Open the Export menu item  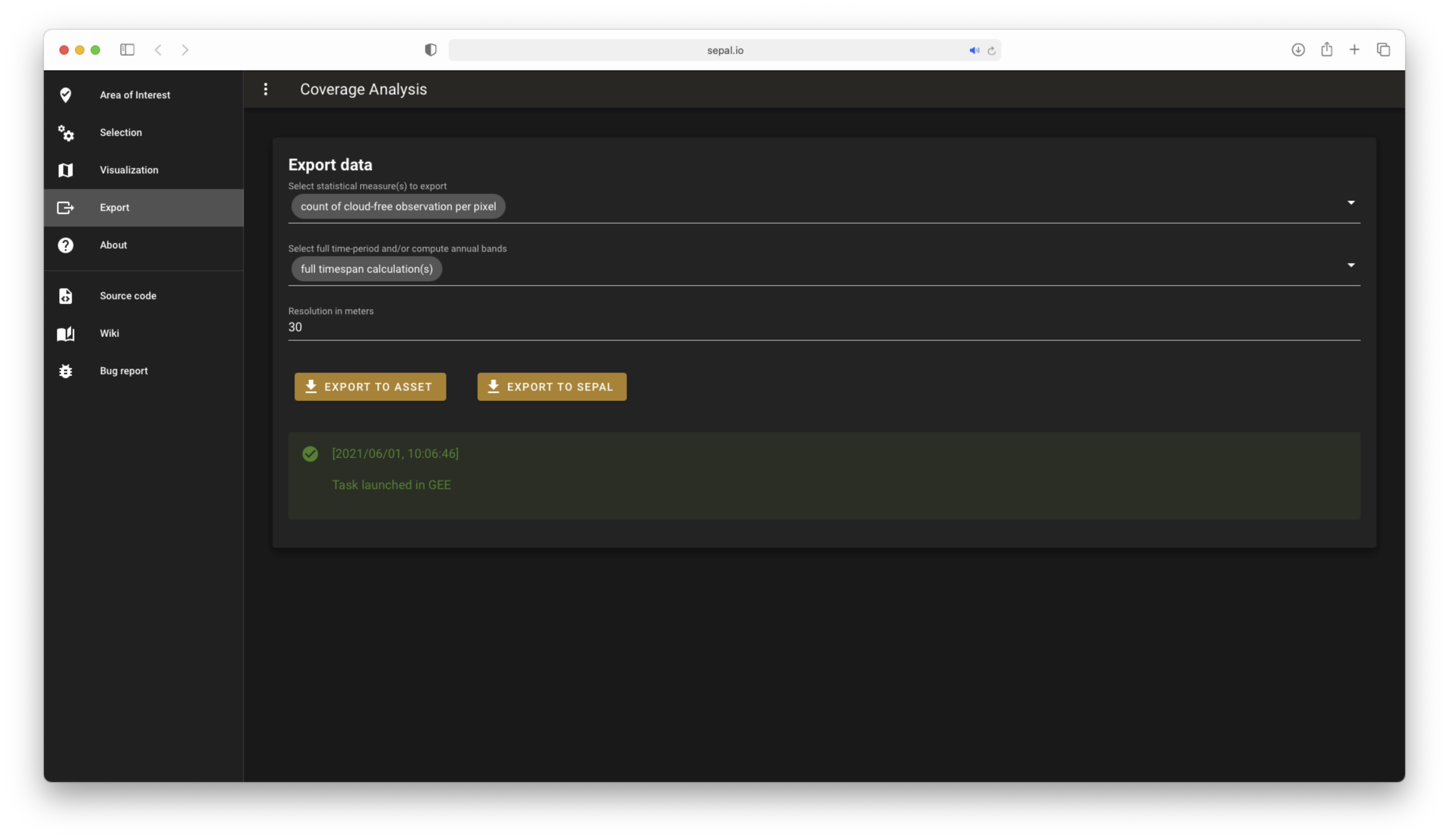coord(114,207)
